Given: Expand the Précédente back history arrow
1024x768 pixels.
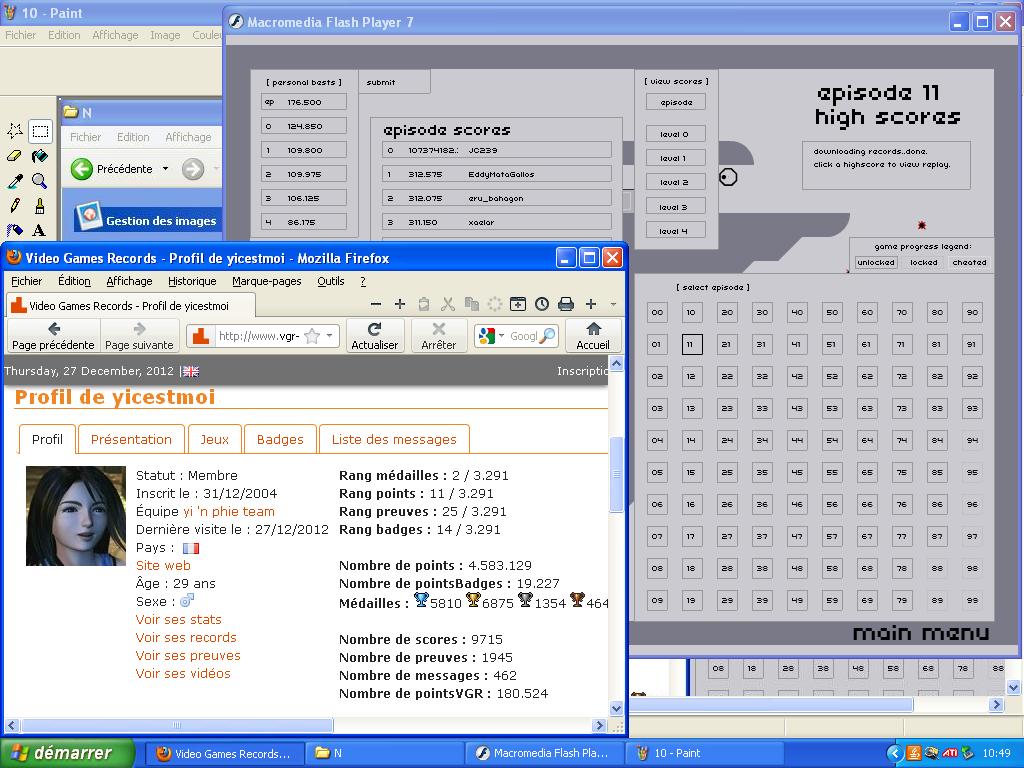Looking at the screenshot, I should pyautogui.click(x=165, y=169).
